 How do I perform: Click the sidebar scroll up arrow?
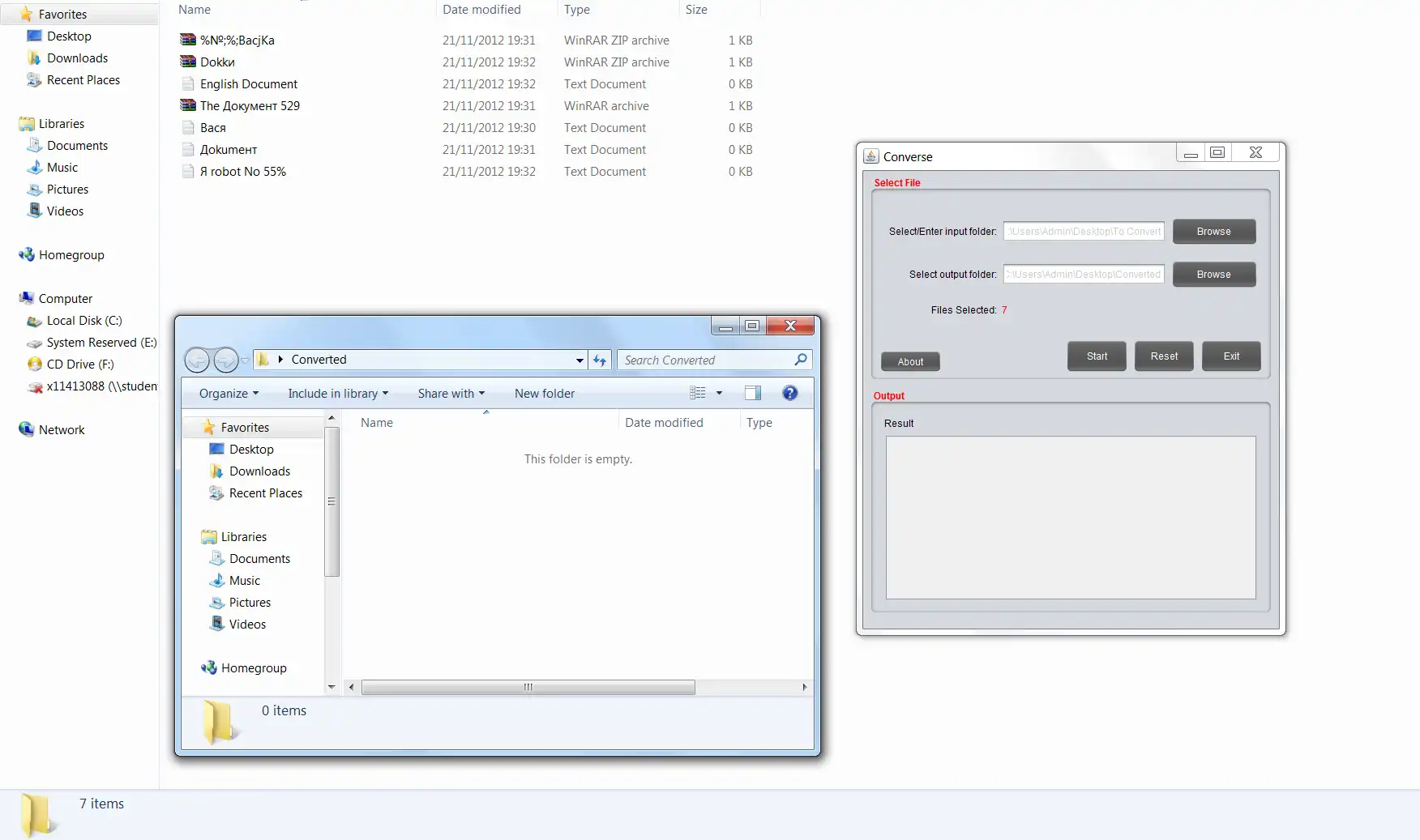click(x=331, y=417)
